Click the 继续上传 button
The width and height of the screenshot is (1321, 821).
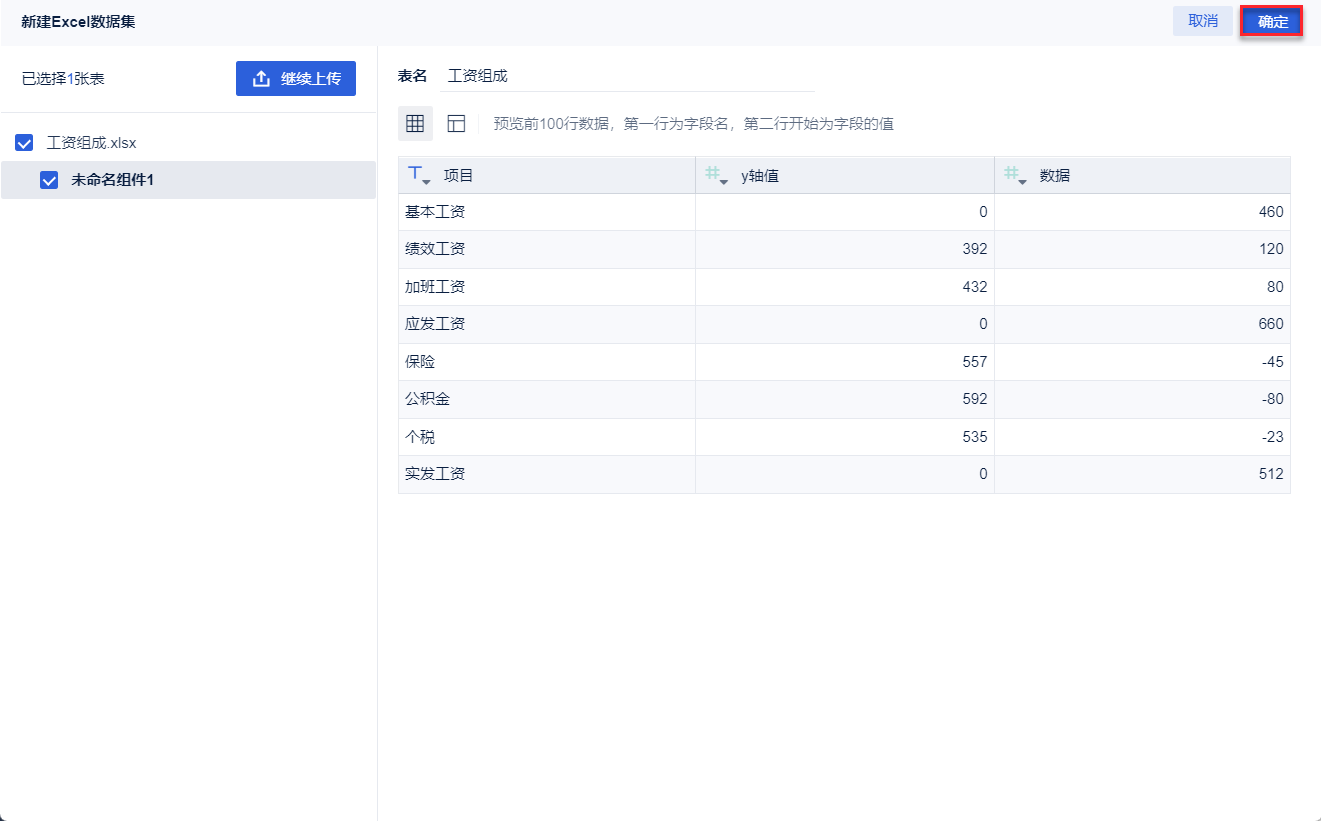point(296,79)
